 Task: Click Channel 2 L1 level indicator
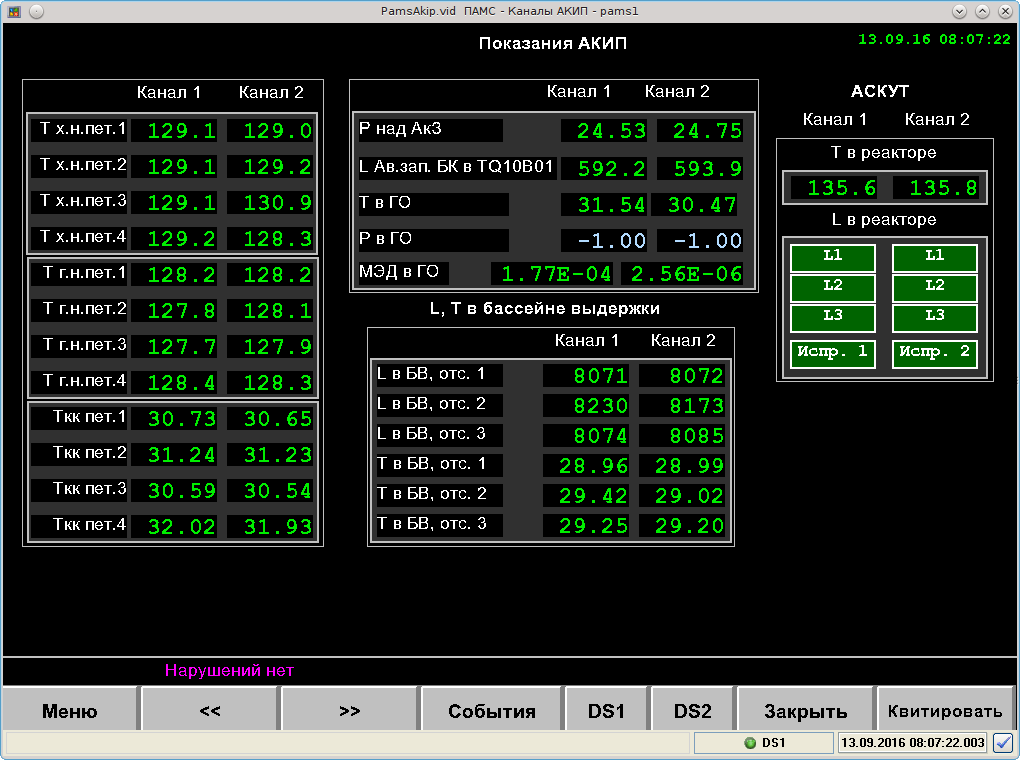(x=934, y=257)
